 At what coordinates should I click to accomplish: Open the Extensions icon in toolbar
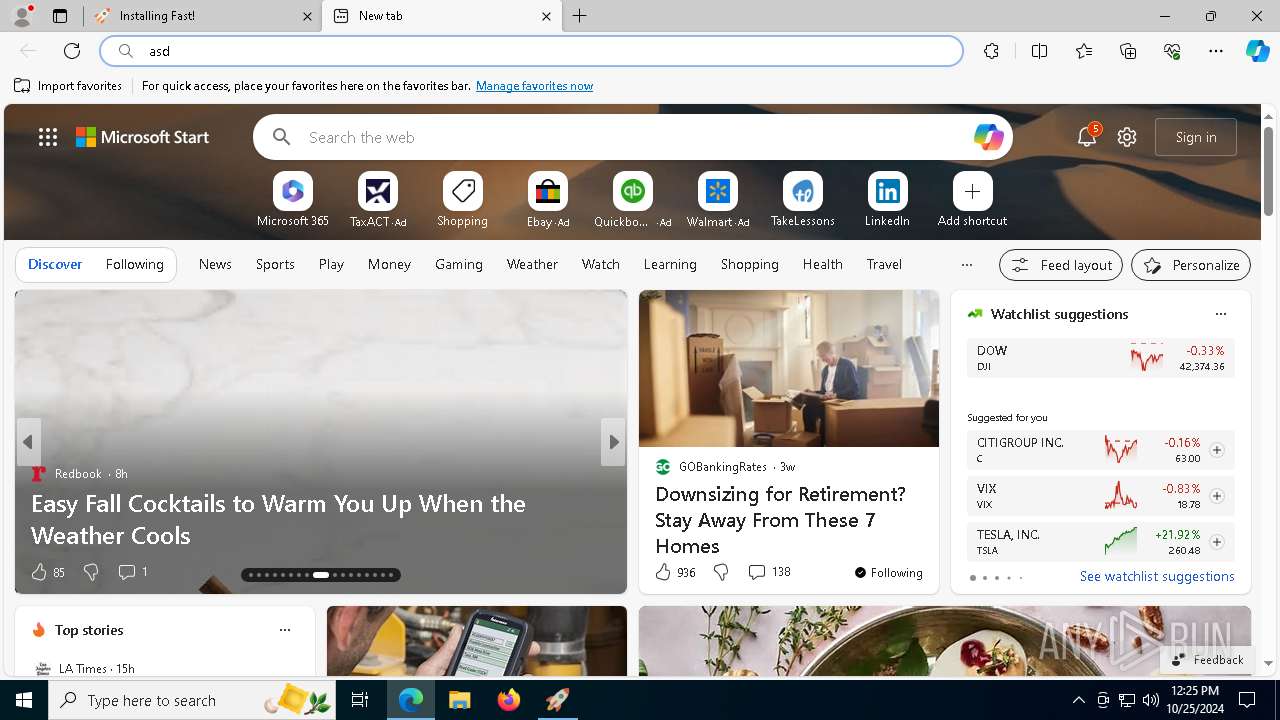pyautogui.click(x=991, y=51)
